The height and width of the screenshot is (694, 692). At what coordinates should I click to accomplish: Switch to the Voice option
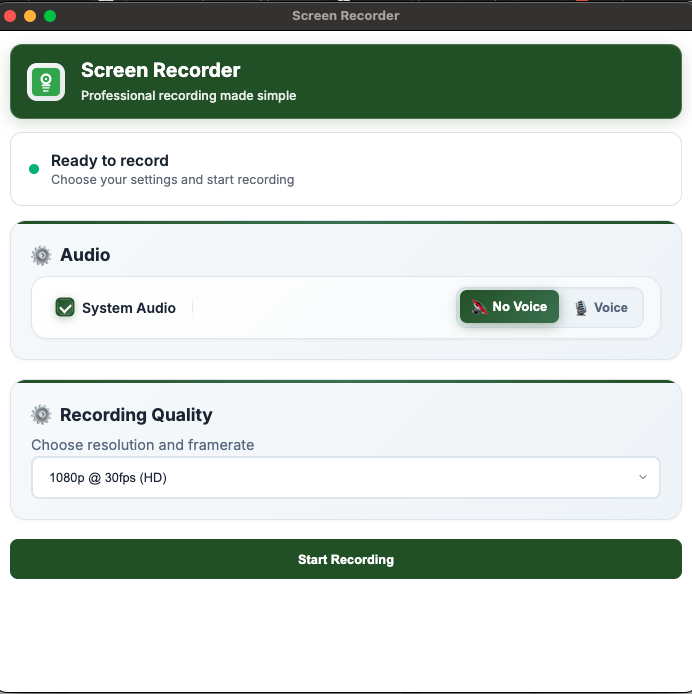(601, 308)
